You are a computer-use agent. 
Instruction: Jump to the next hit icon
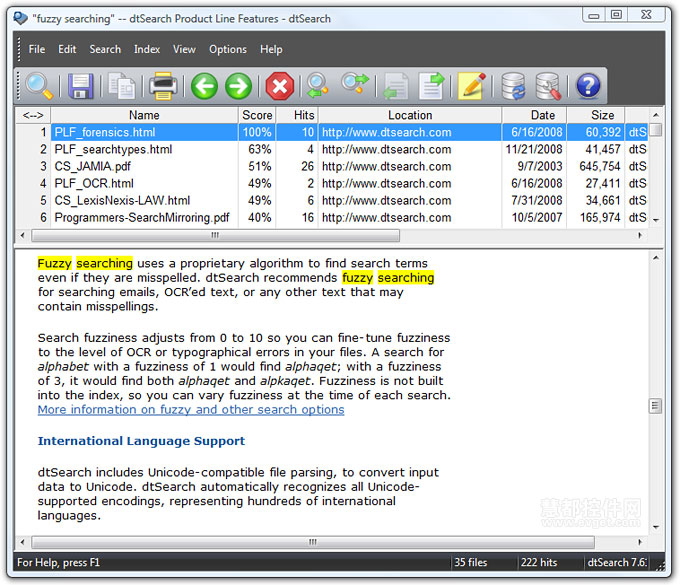point(355,84)
